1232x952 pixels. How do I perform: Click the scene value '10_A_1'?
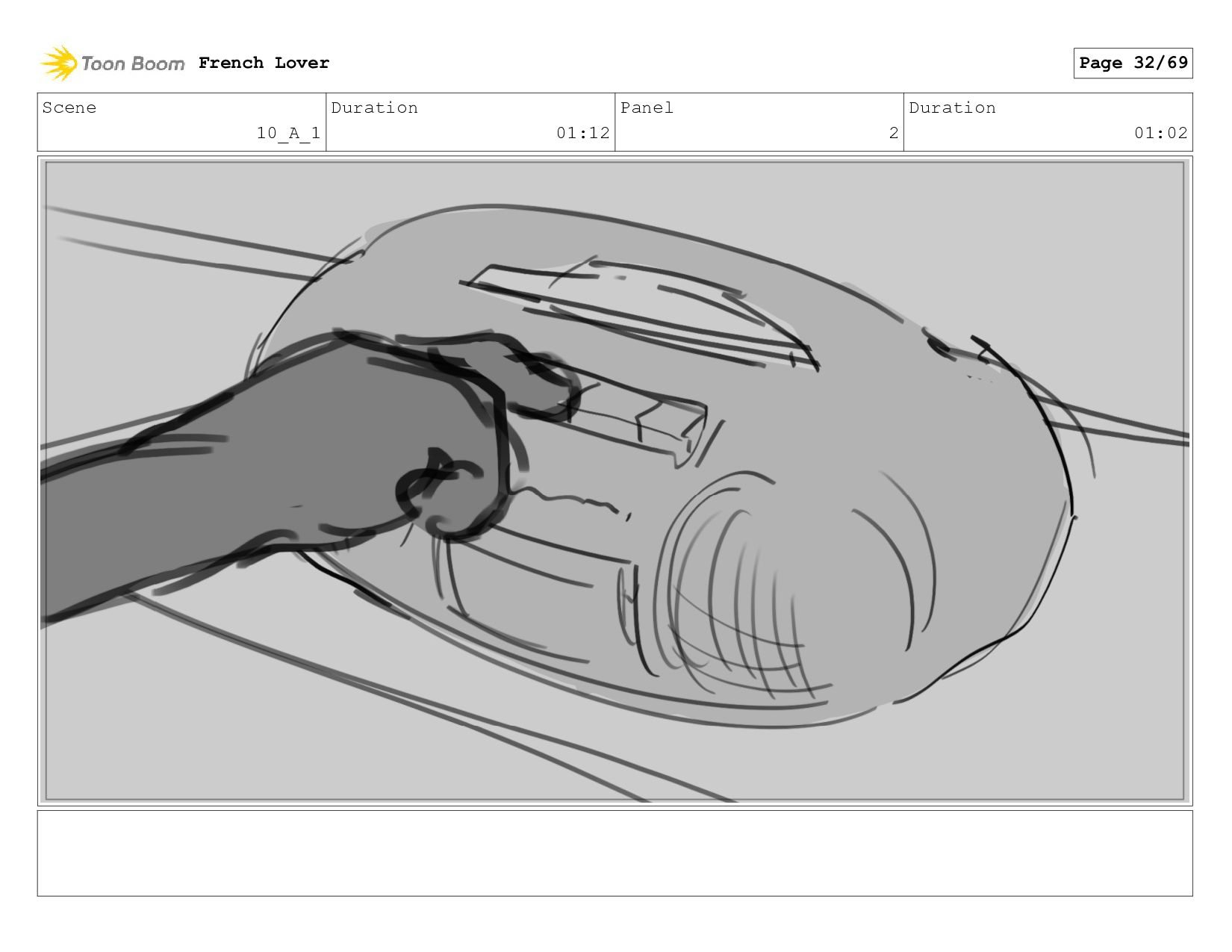tap(288, 133)
